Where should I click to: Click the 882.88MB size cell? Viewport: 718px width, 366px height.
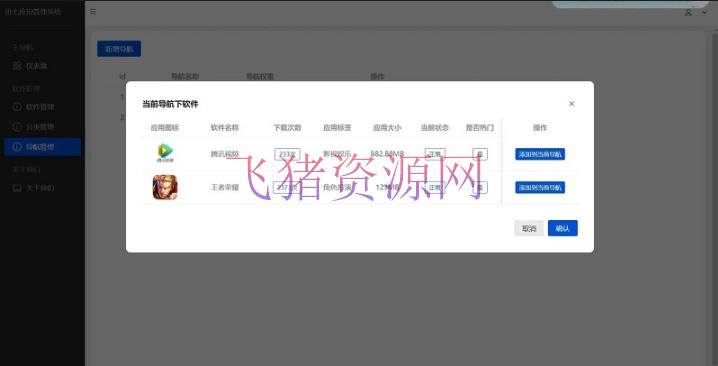click(387, 154)
